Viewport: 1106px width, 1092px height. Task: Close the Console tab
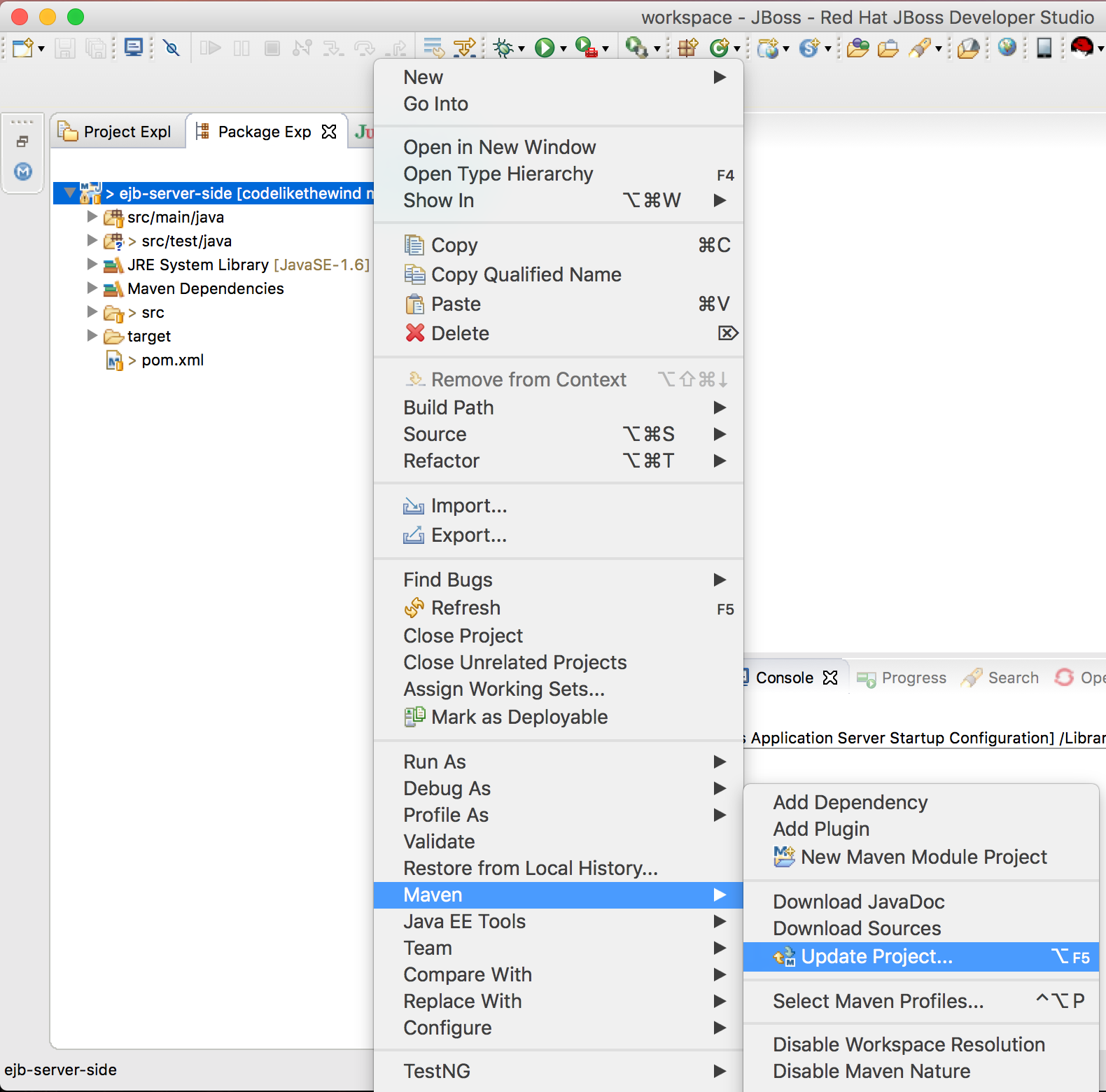(830, 678)
